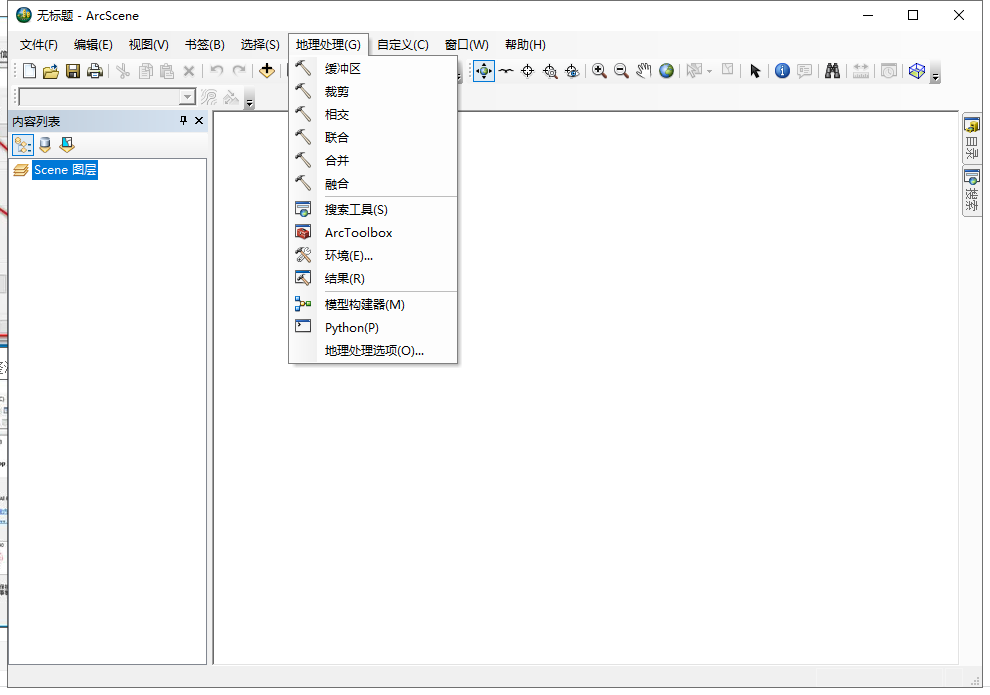990x695 pixels.
Task: Open the 文件(F) menu
Action: [39, 45]
